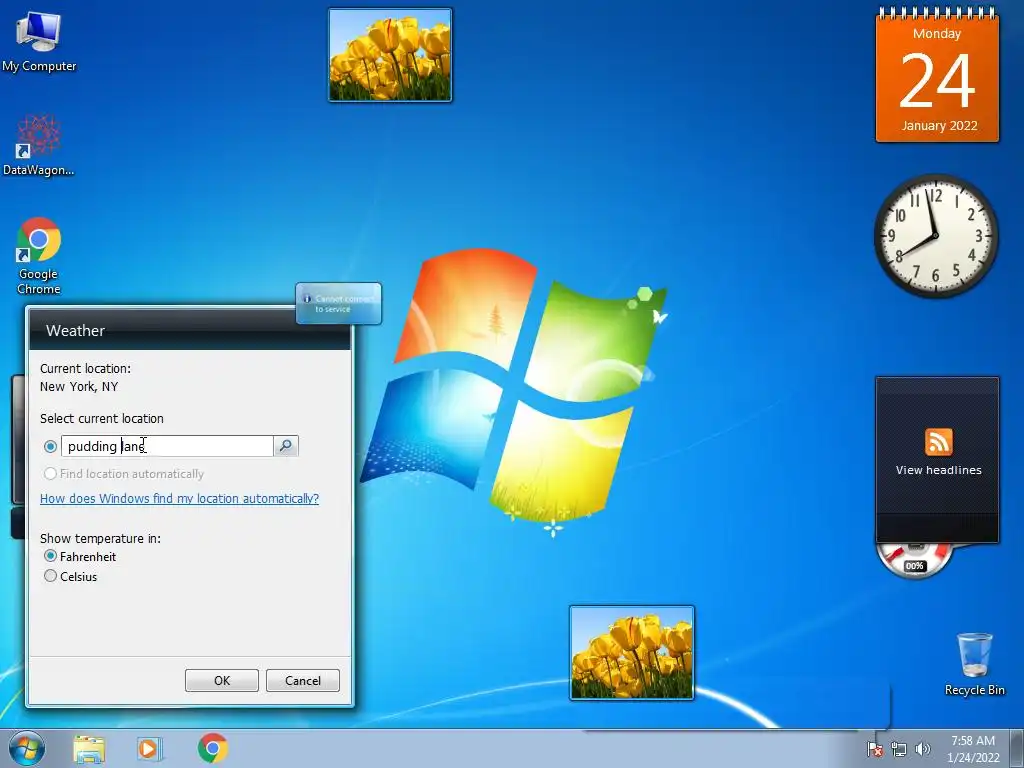Click the Cannot connect to service notice
This screenshot has width=1024, height=768.
338,304
